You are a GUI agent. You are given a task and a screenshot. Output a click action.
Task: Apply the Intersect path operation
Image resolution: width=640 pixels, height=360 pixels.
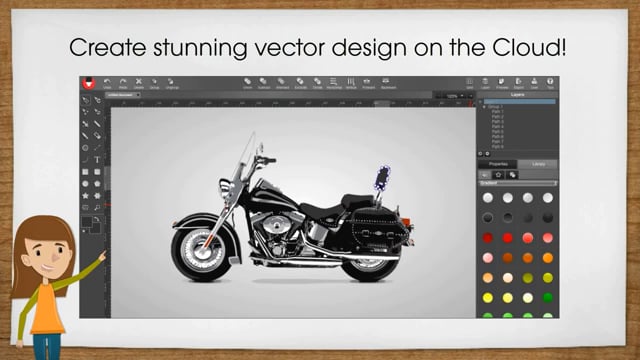[282, 83]
